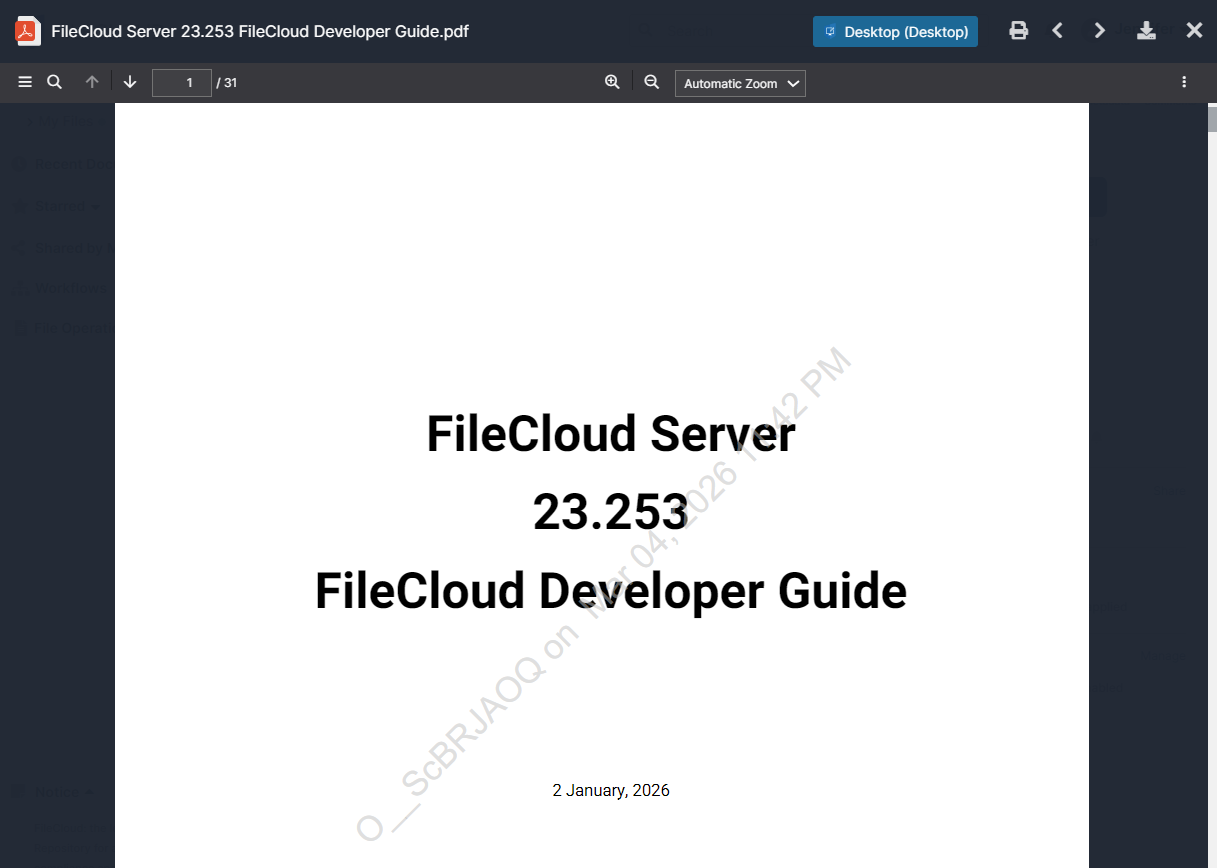The width and height of the screenshot is (1217, 868).
Task: Click the PDF file name in header
Action: [260, 31]
